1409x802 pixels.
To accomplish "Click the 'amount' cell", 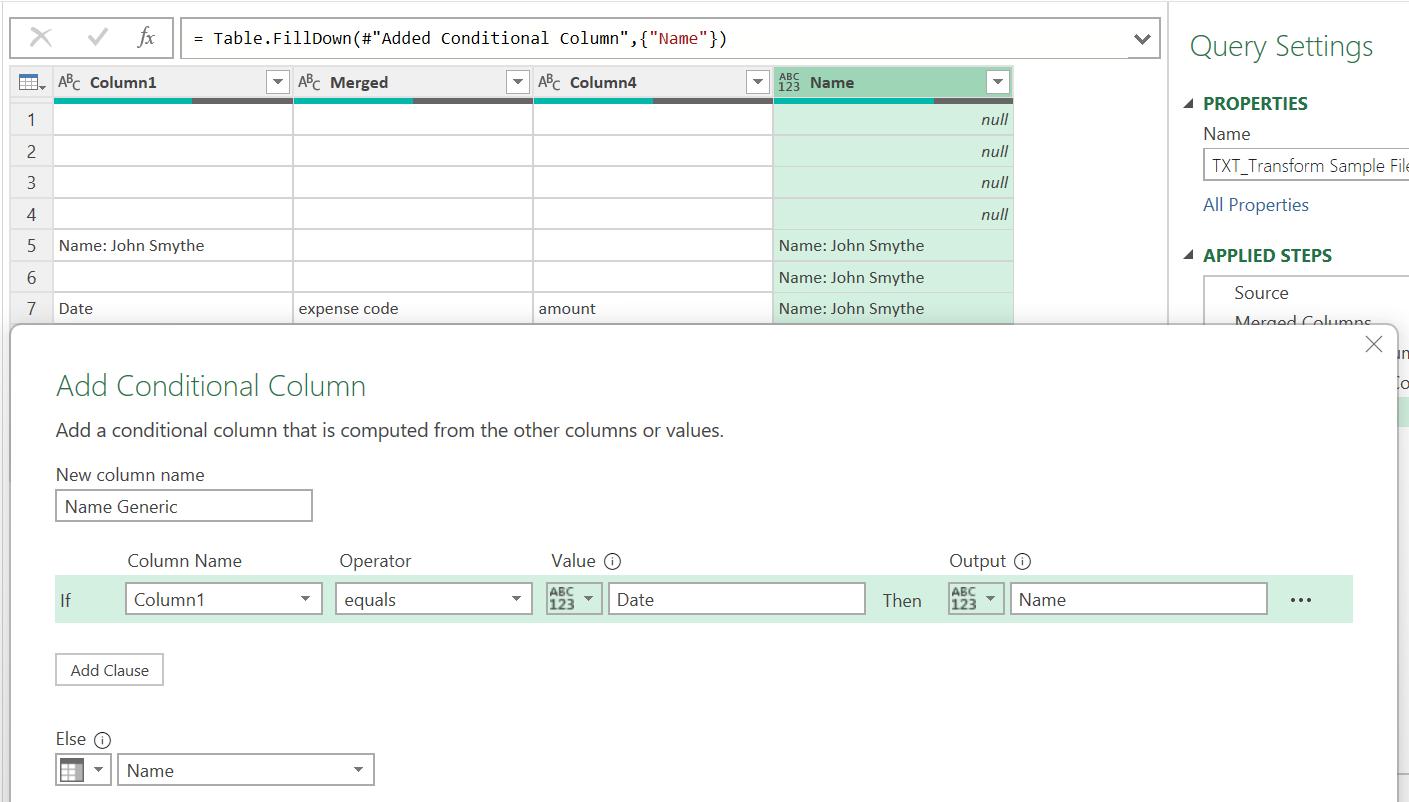I will 653,309.
